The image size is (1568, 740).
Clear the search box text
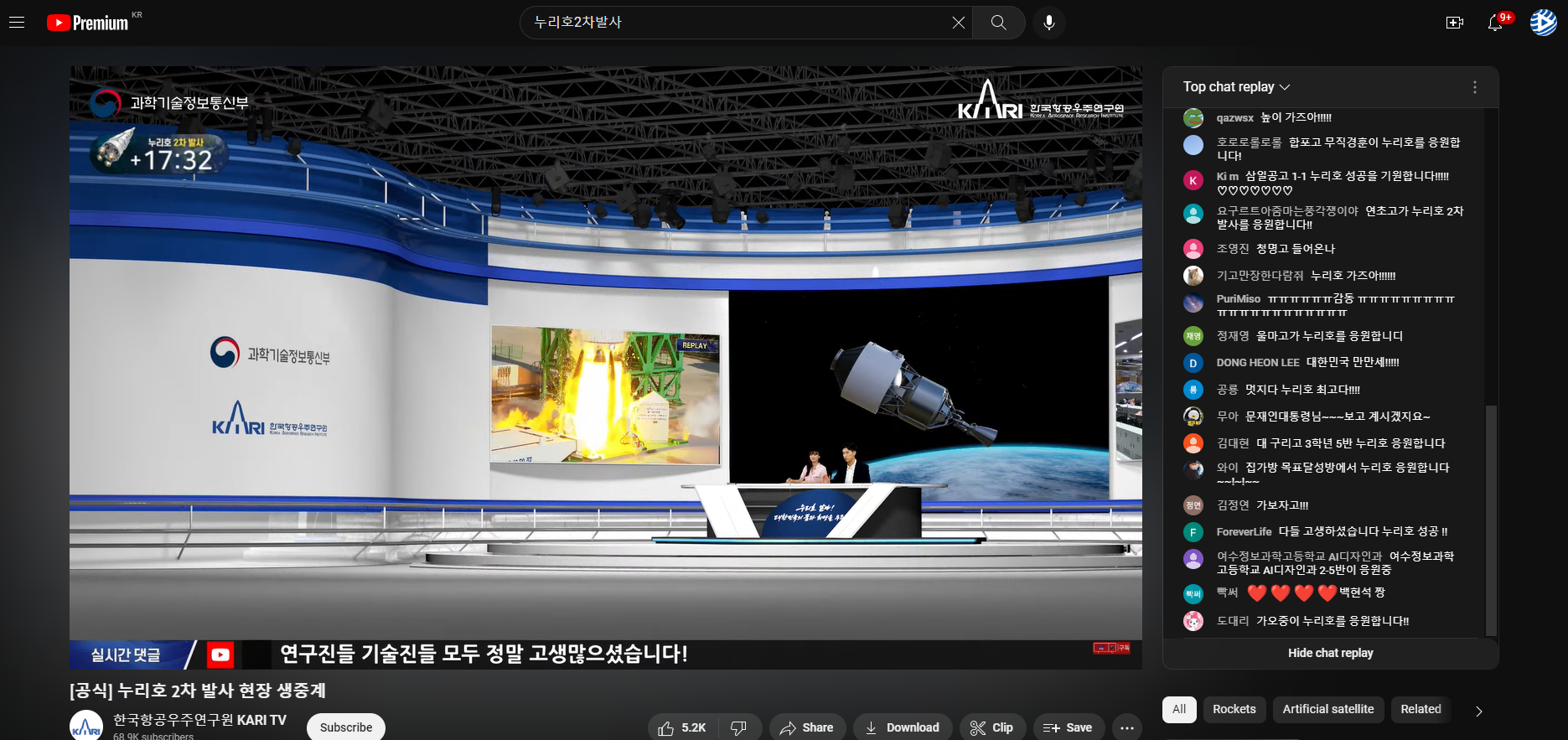point(958,23)
